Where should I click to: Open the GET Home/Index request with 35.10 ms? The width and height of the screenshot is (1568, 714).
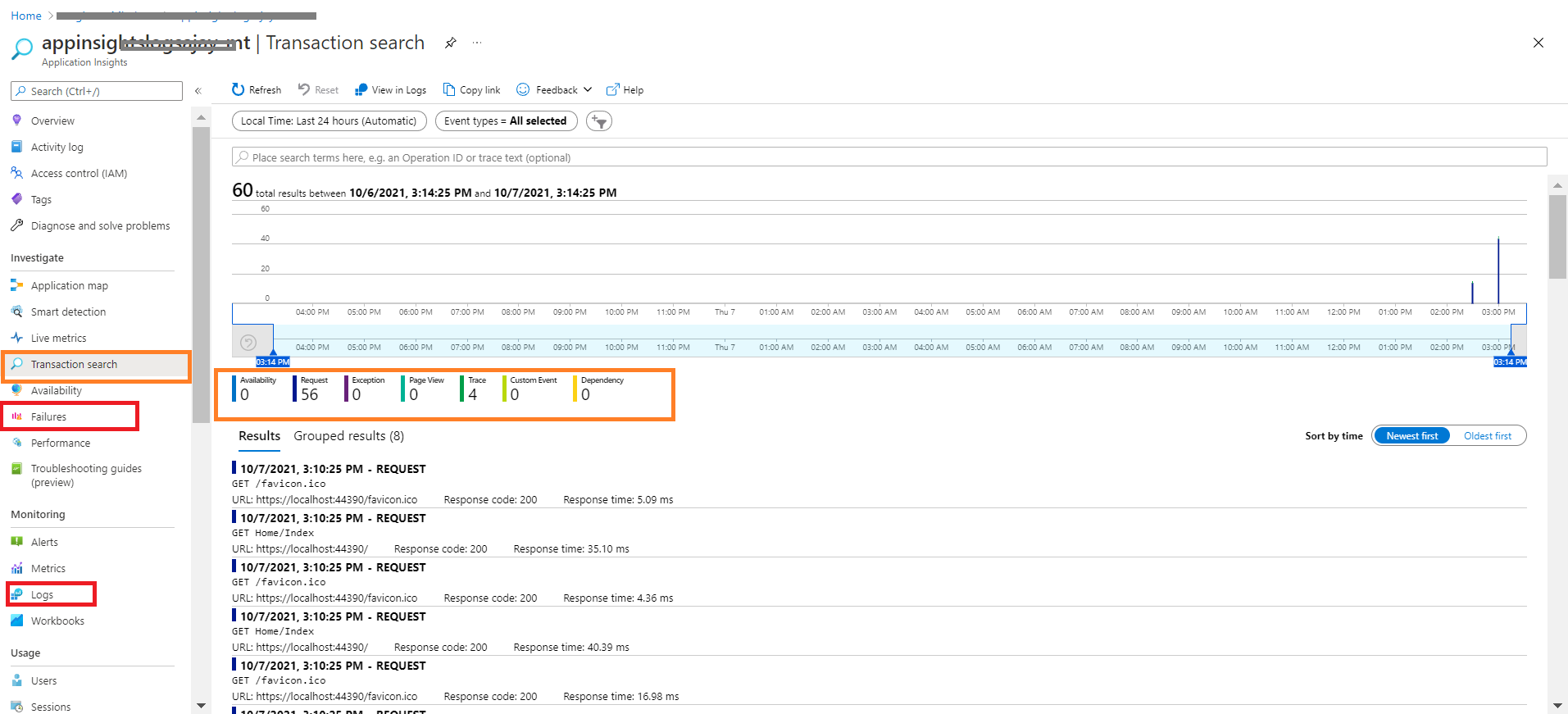coord(879,533)
